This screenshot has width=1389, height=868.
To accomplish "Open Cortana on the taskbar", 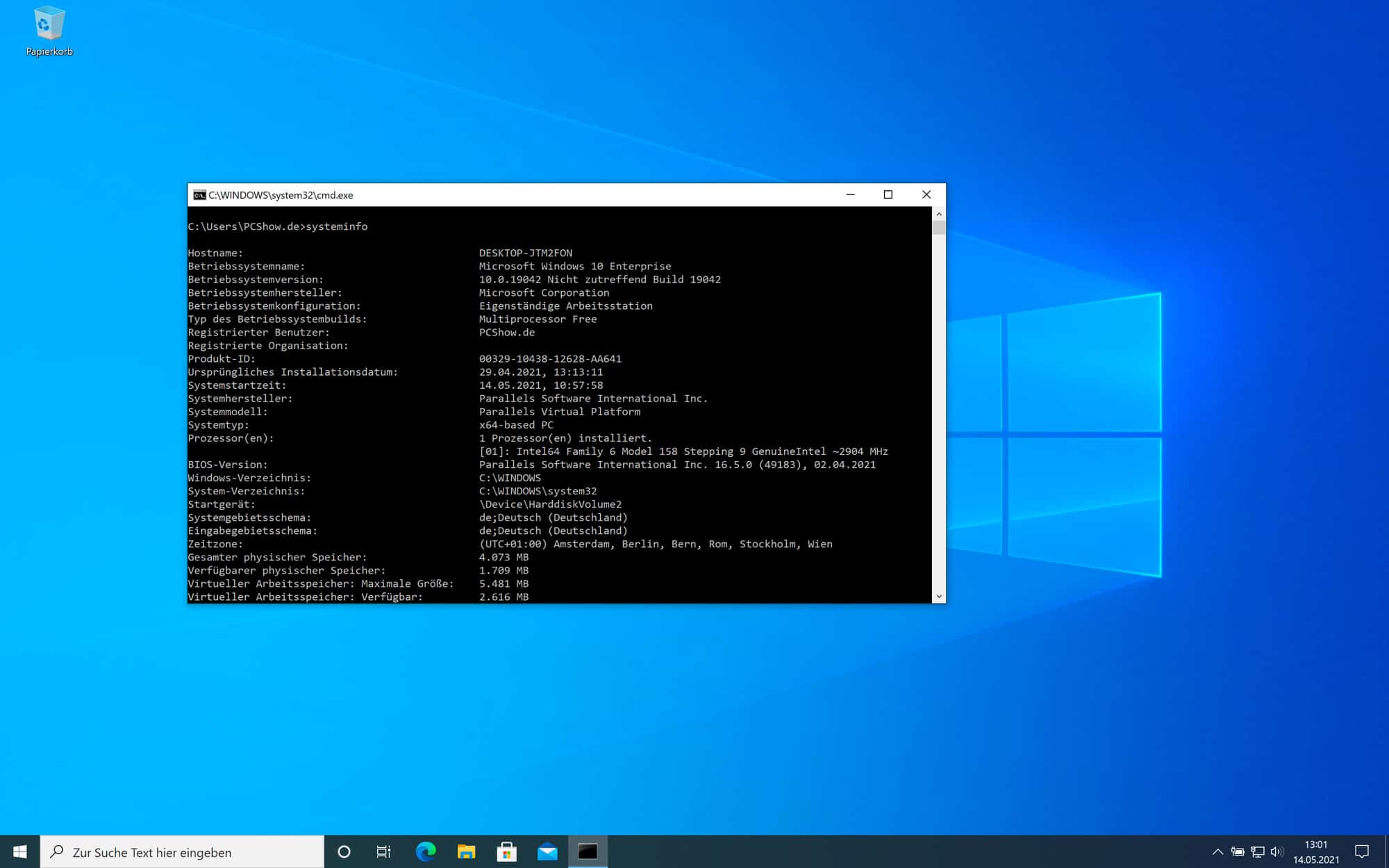I will [344, 852].
